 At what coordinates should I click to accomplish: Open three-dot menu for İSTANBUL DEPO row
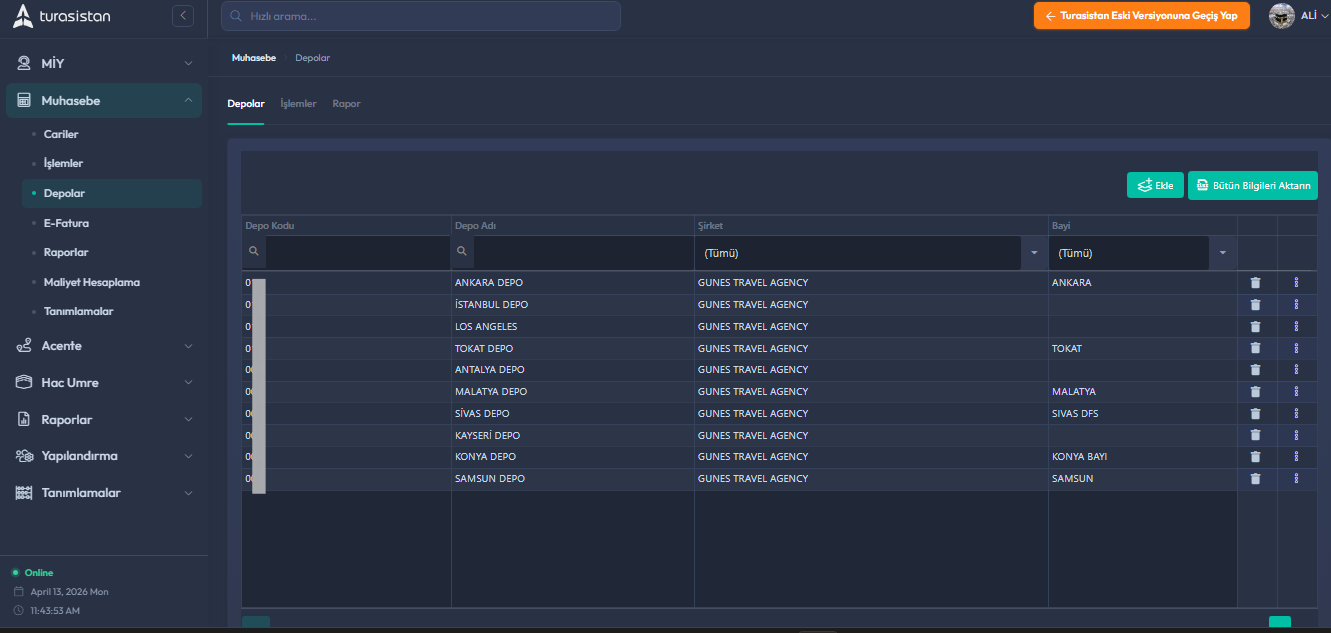click(x=1296, y=305)
